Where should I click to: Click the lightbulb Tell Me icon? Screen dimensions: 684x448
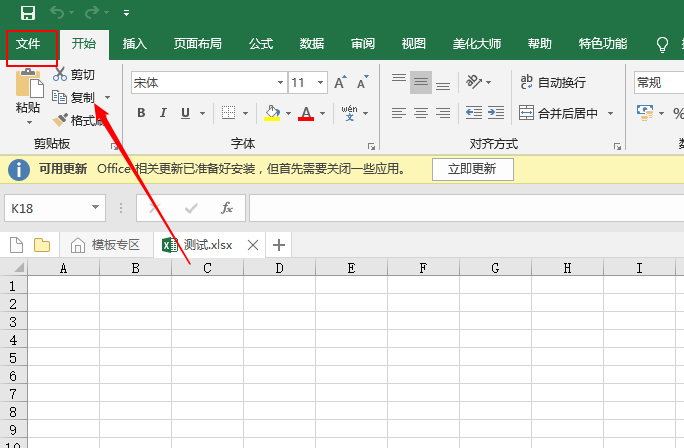pyautogui.click(x=662, y=44)
